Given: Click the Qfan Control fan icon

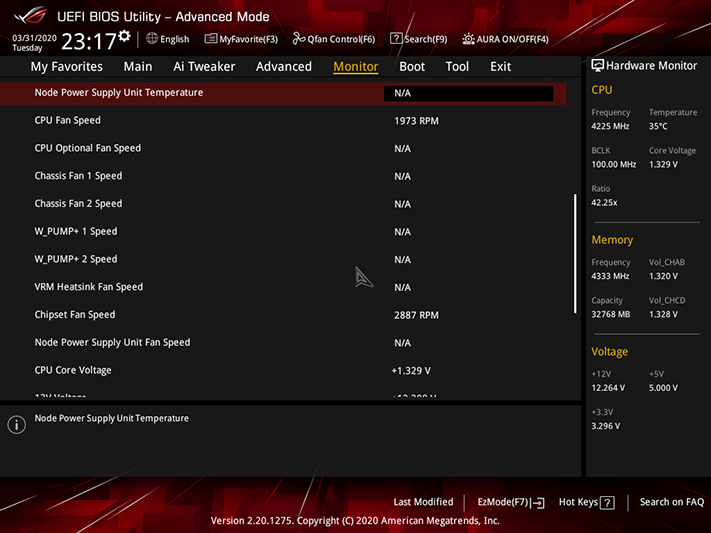Looking at the screenshot, I should (x=298, y=39).
